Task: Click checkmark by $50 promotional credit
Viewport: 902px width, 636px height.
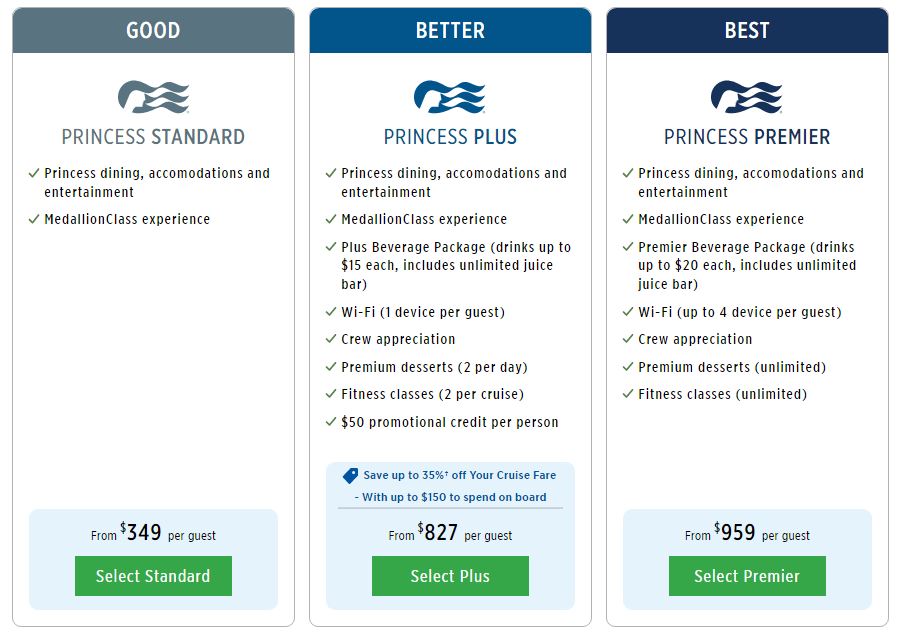Action: [x=331, y=422]
